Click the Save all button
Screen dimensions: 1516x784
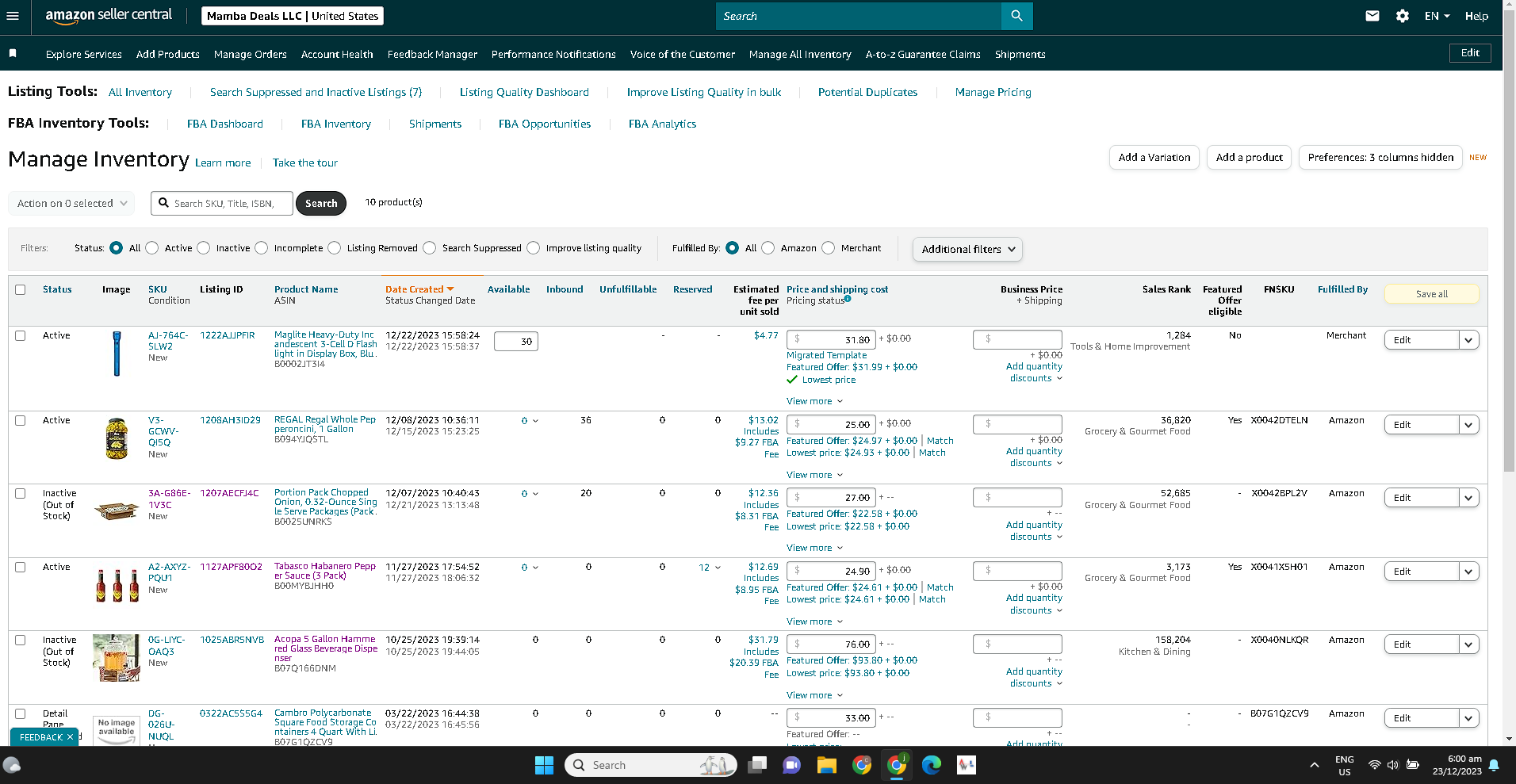pyautogui.click(x=1431, y=294)
